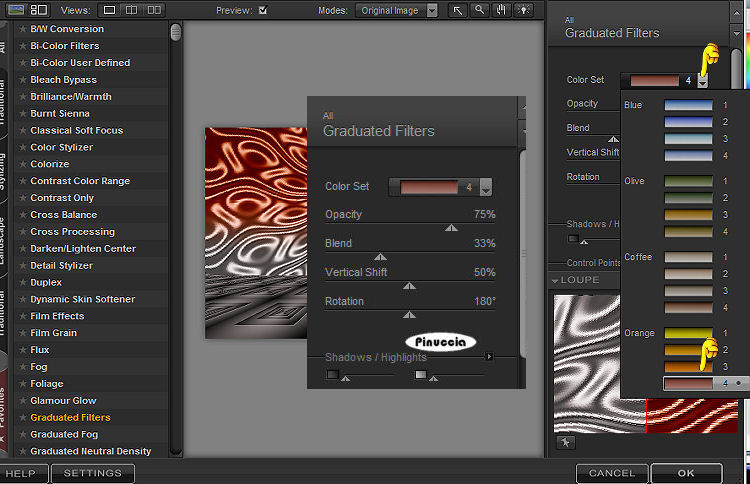Switch to single image view

click(x=108, y=10)
